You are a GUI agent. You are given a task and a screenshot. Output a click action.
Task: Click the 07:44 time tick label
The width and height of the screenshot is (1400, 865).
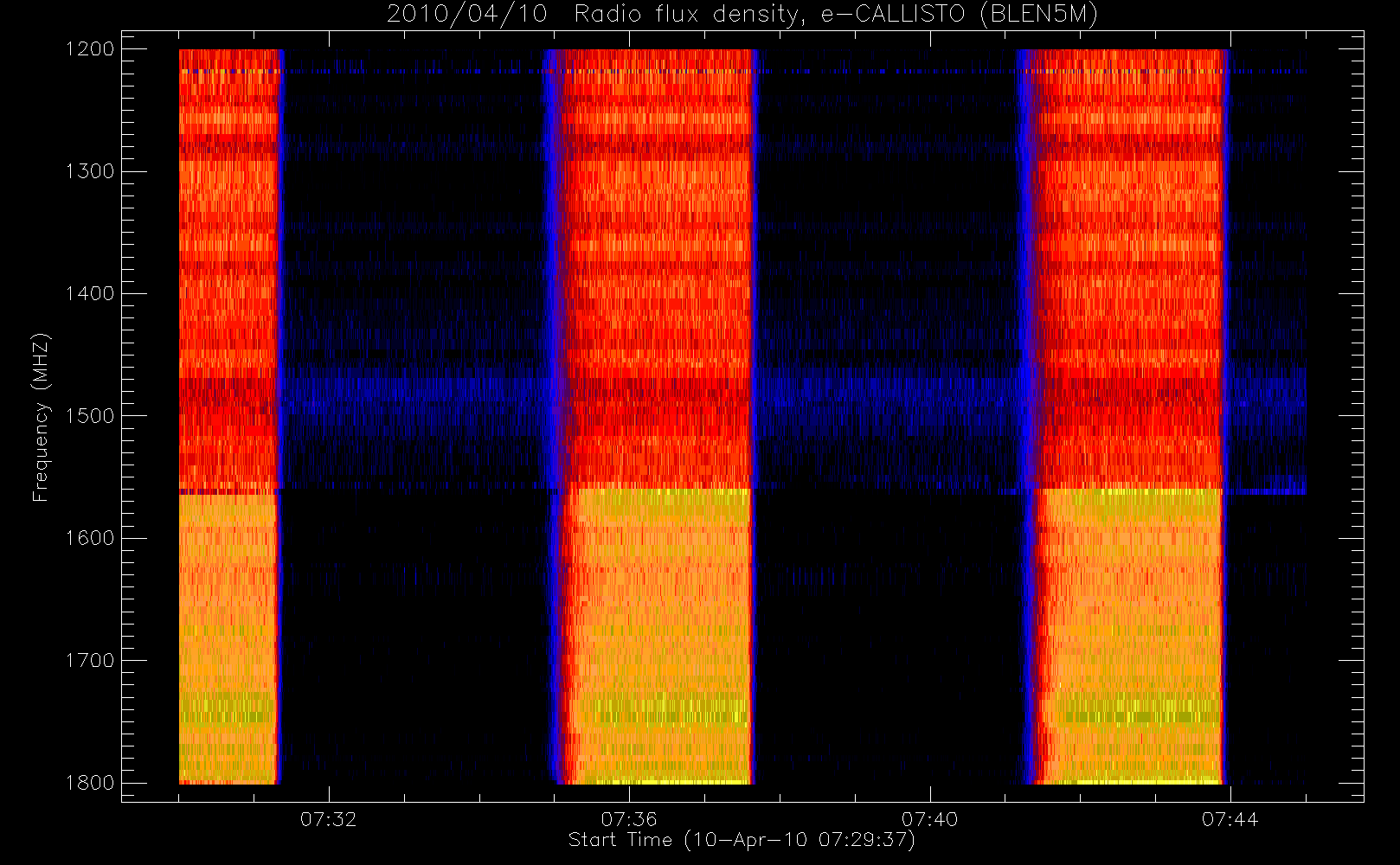click(x=1230, y=819)
